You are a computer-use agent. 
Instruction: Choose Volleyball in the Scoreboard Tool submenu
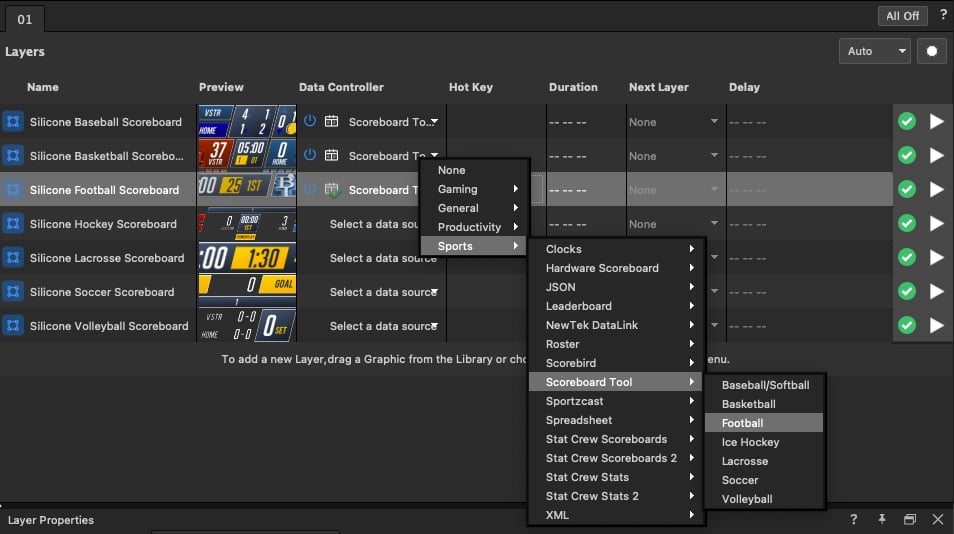[x=764, y=499]
